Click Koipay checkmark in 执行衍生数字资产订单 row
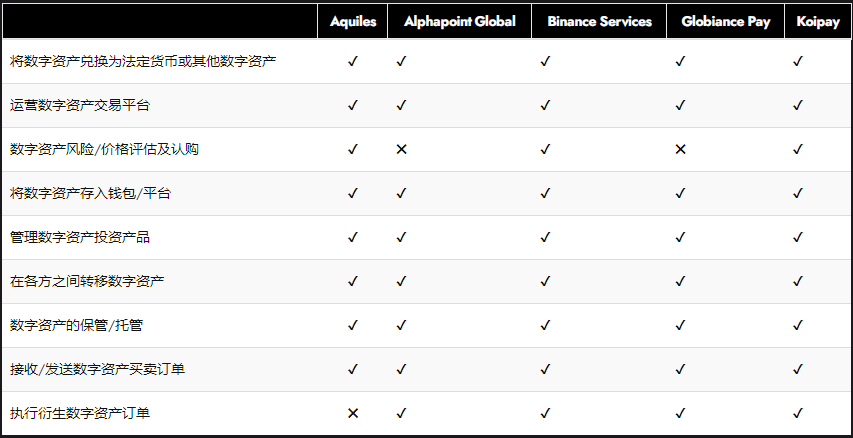This screenshot has width=853, height=438. (x=798, y=414)
